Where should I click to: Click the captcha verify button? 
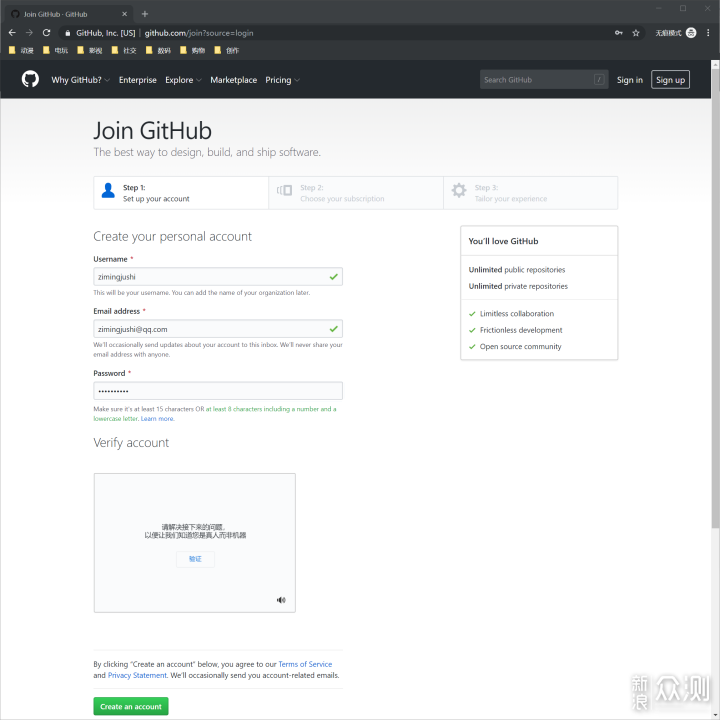coord(195,559)
